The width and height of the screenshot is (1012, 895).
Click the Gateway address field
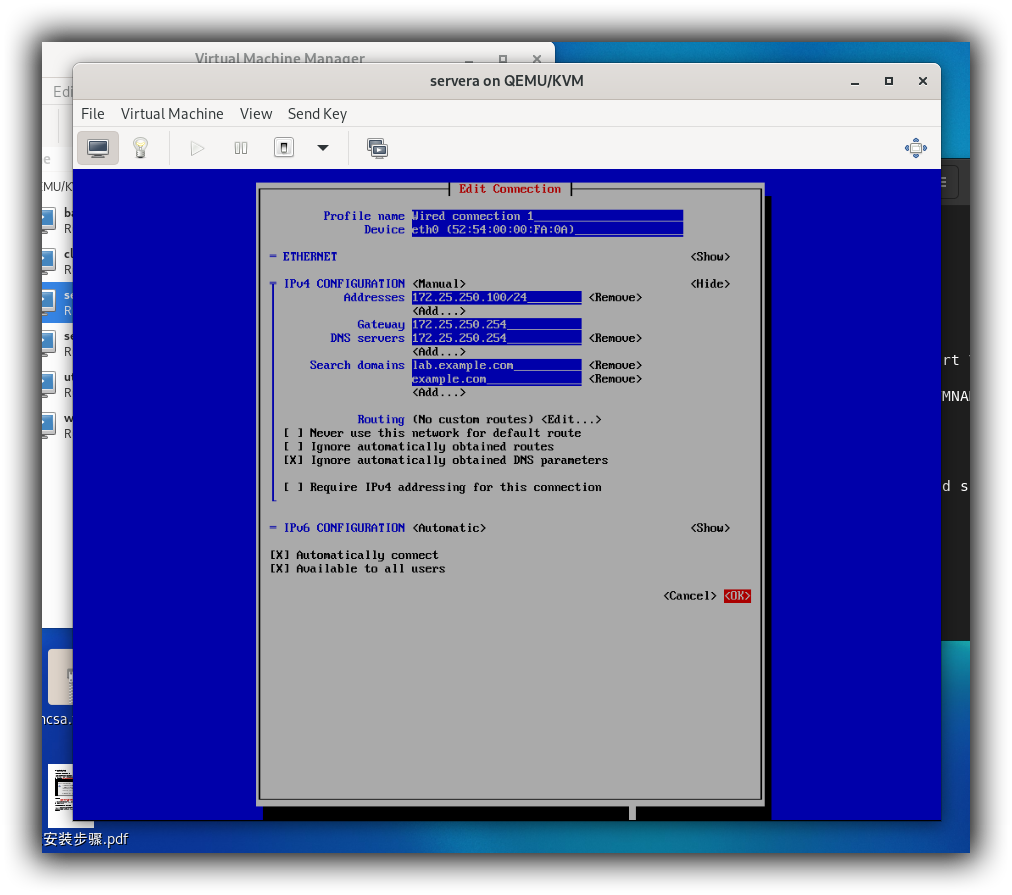coord(496,325)
